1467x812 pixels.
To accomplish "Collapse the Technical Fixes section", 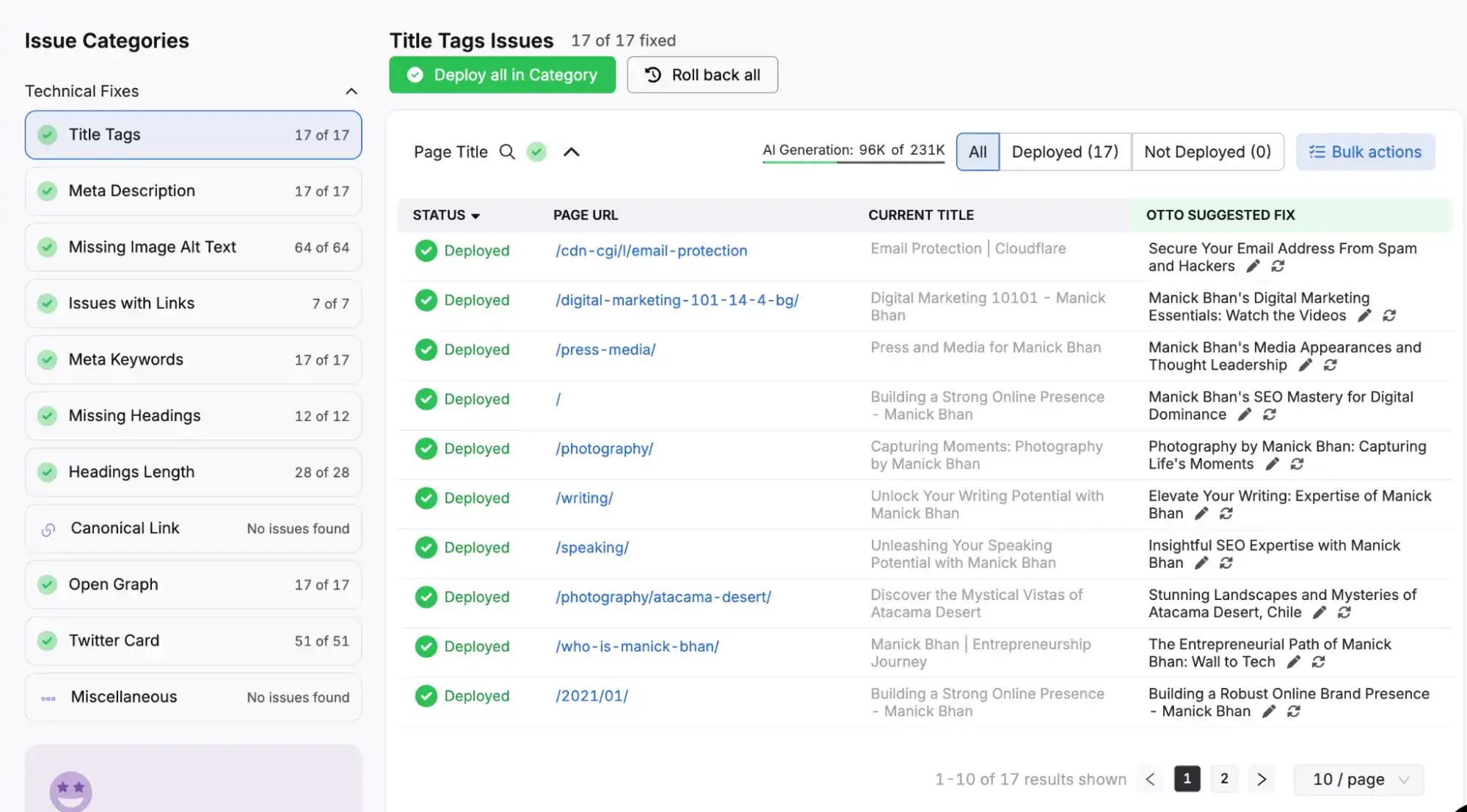I will click(351, 91).
